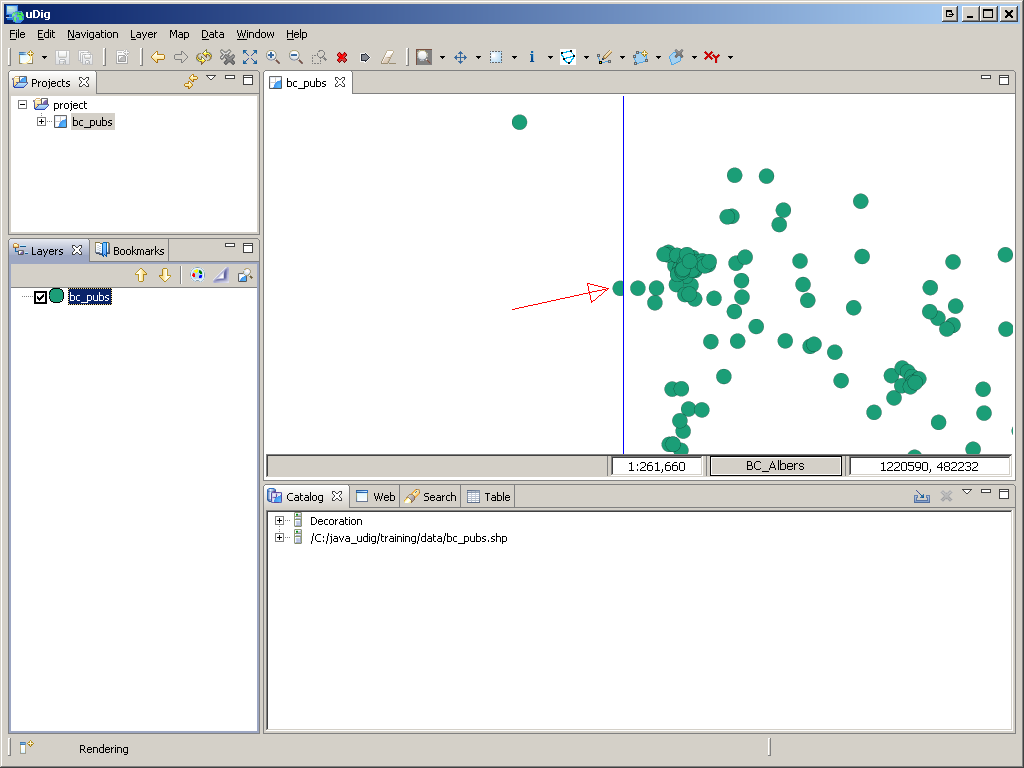Open the dropdown arrow beside New icon

[x=44, y=58]
